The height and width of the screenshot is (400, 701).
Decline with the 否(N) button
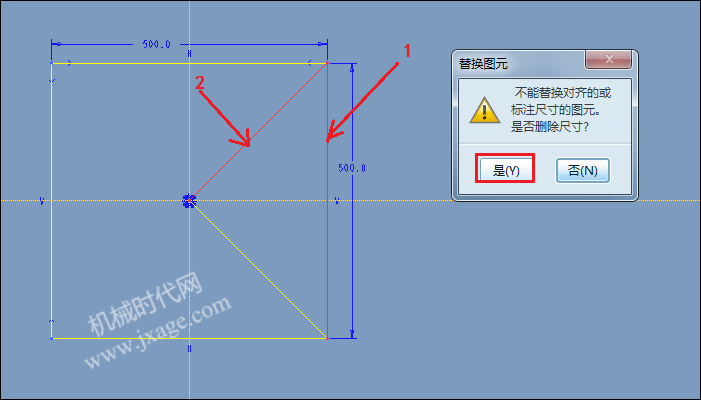pos(583,170)
